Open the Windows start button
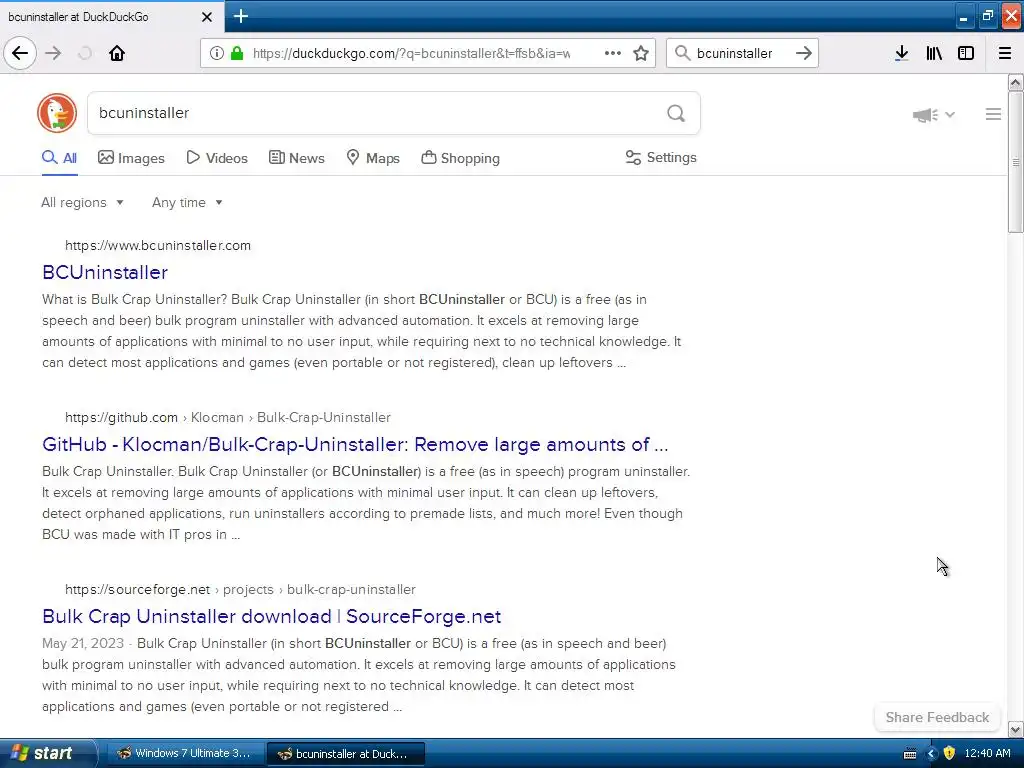The width and height of the screenshot is (1024, 768). point(47,753)
